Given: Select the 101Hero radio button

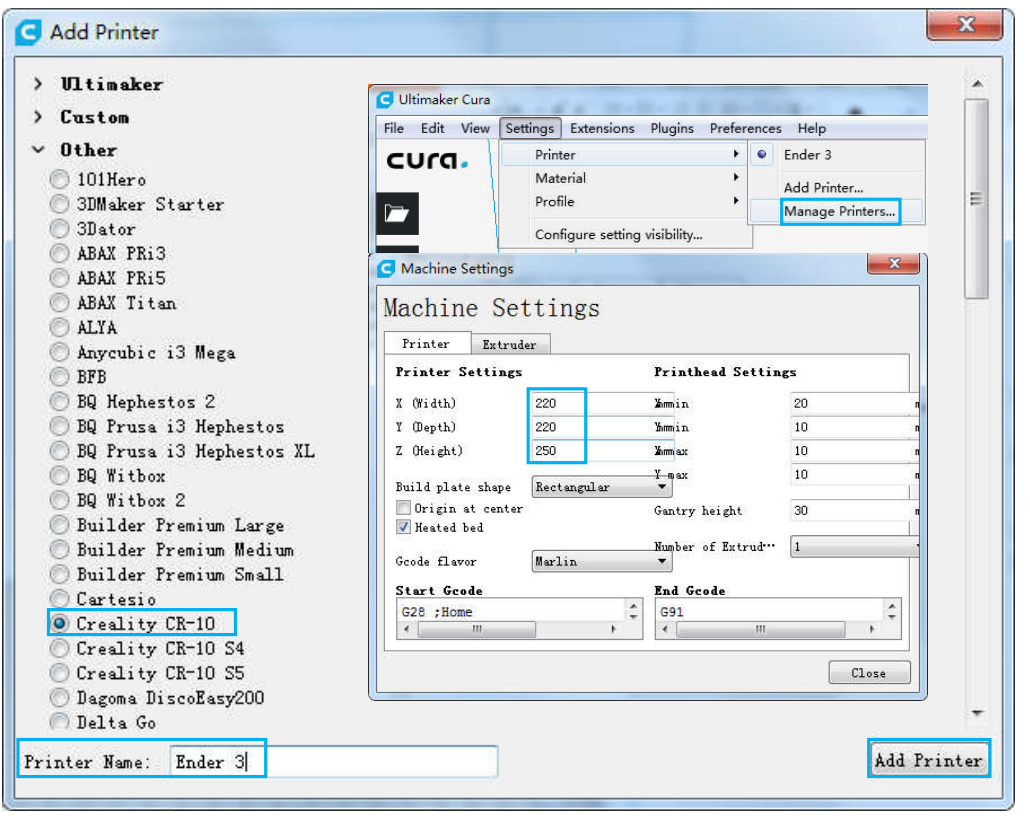Looking at the screenshot, I should tap(59, 179).
